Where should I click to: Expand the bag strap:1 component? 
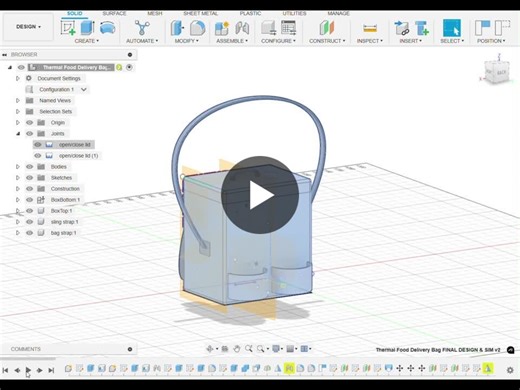tap(18, 233)
